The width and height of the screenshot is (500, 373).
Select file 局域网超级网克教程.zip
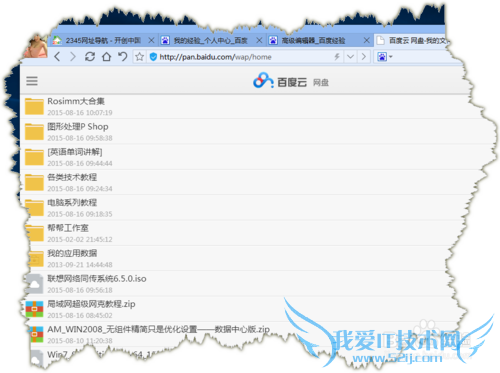(91, 304)
